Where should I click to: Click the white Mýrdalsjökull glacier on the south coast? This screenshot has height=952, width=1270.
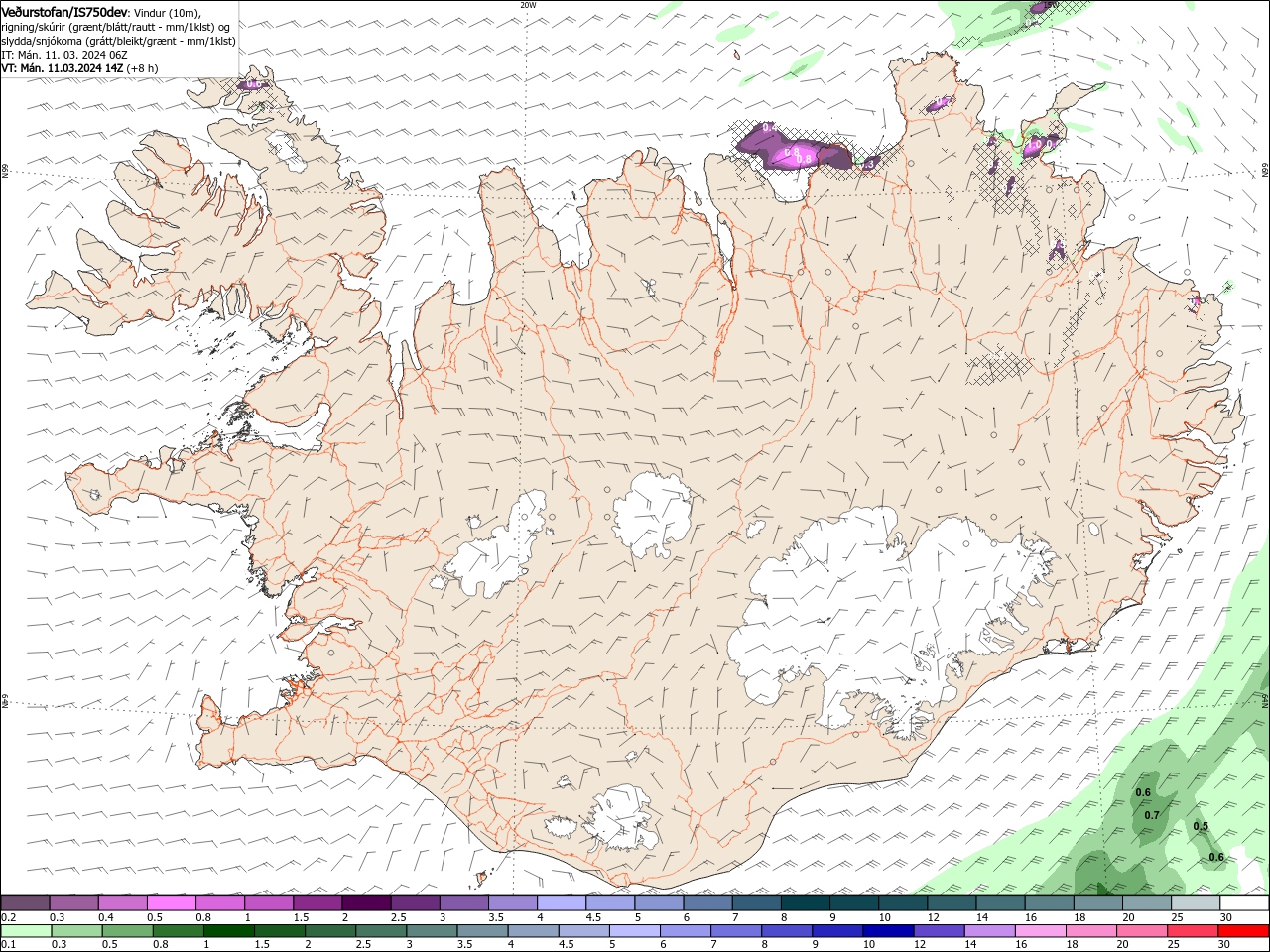[621, 818]
